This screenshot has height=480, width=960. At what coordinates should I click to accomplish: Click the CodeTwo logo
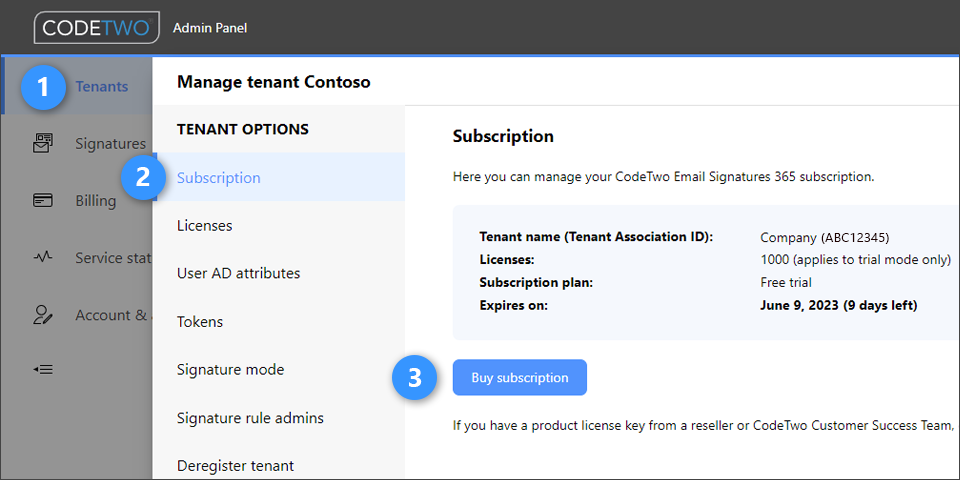point(96,27)
